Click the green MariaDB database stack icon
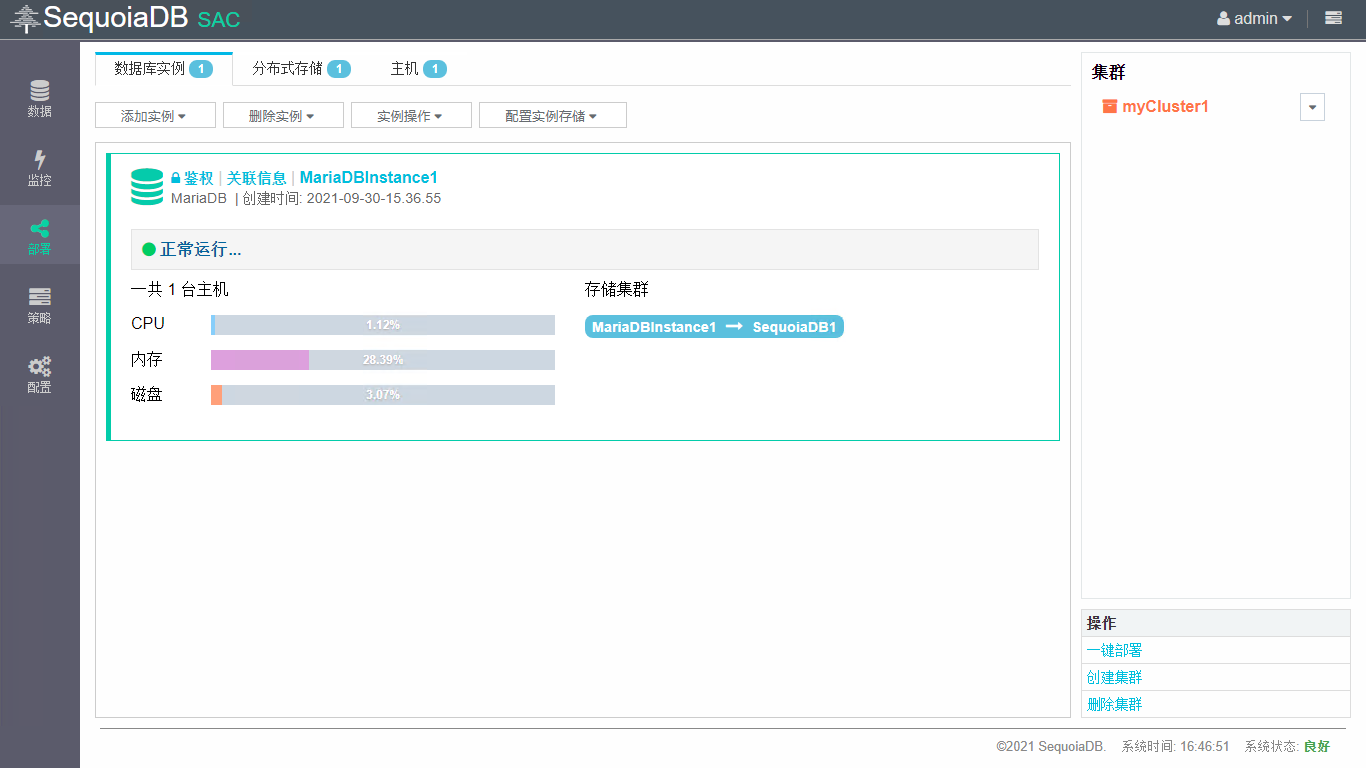 pos(147,187)
